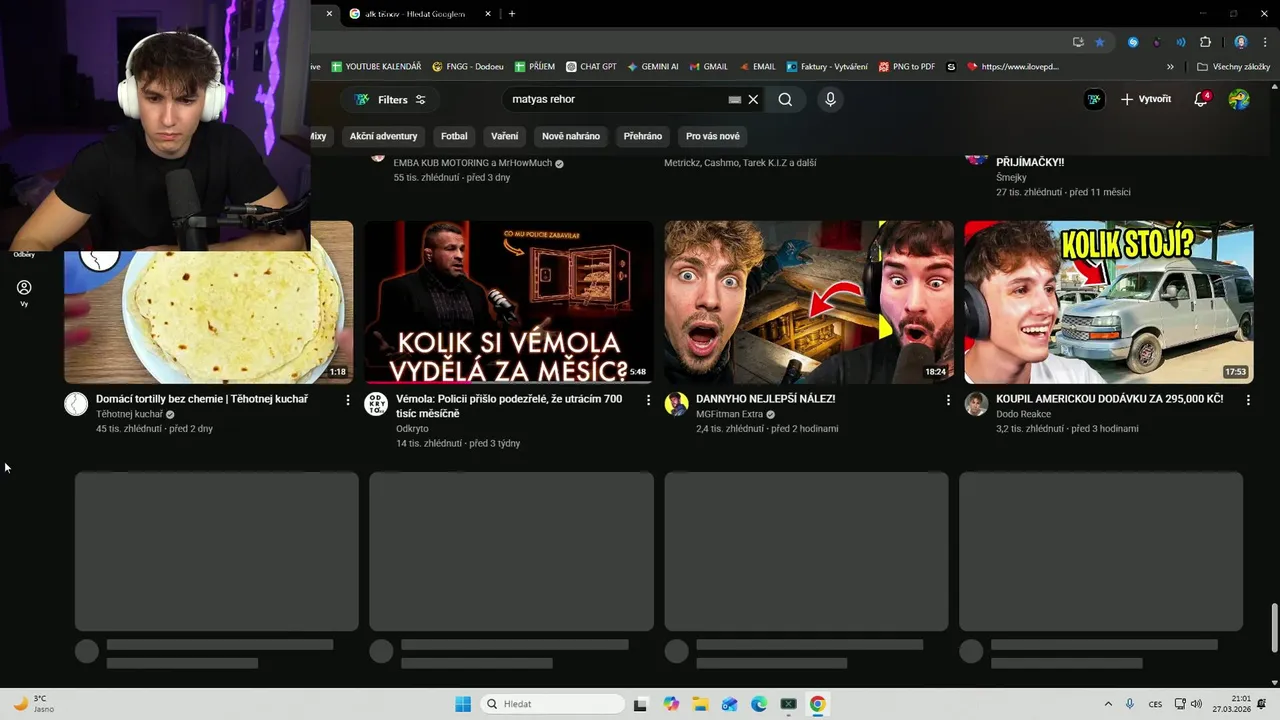Open the Filters button in YouTube
Viewport: 1280px width, 720px height.
coord(390,99)
